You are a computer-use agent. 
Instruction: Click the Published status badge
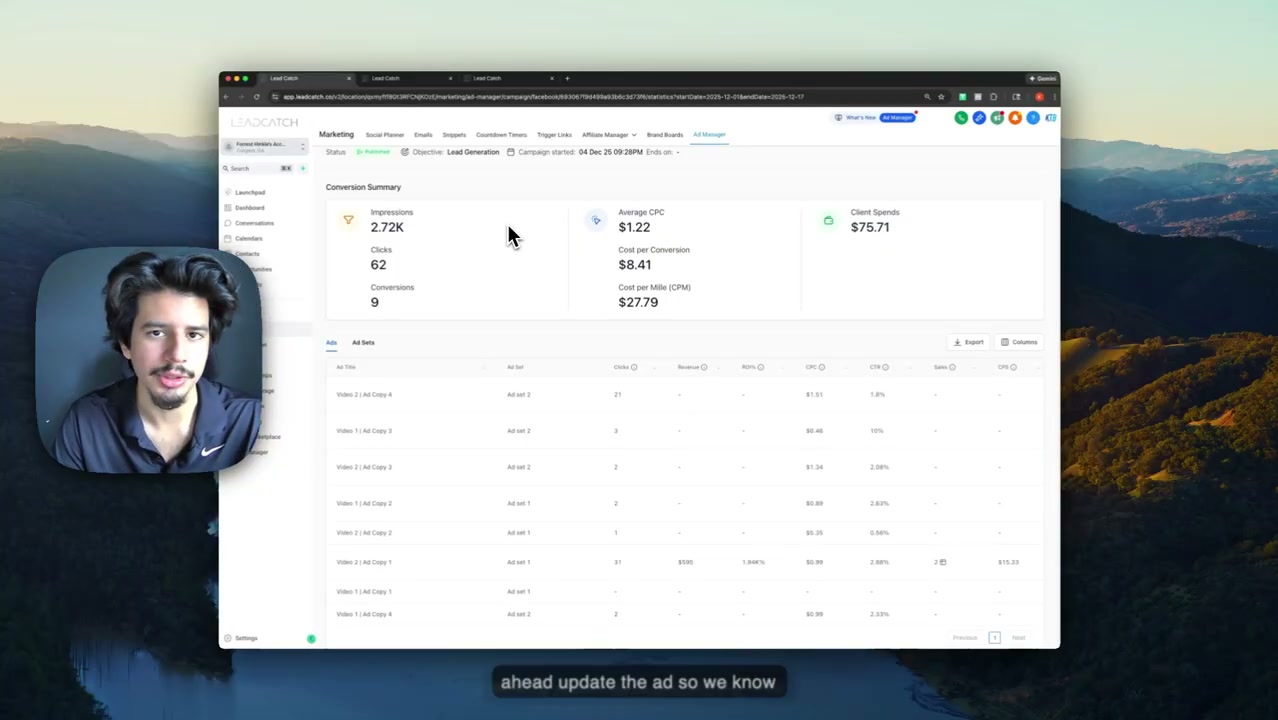tap(374, 152)
